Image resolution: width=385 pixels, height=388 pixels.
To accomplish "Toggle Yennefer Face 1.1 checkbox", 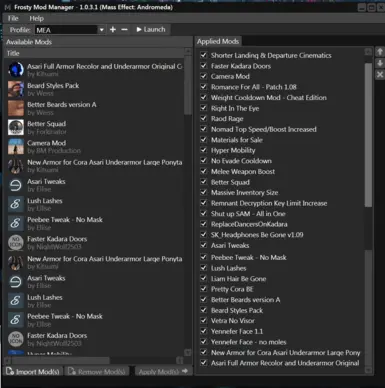I will coord(203,331).
